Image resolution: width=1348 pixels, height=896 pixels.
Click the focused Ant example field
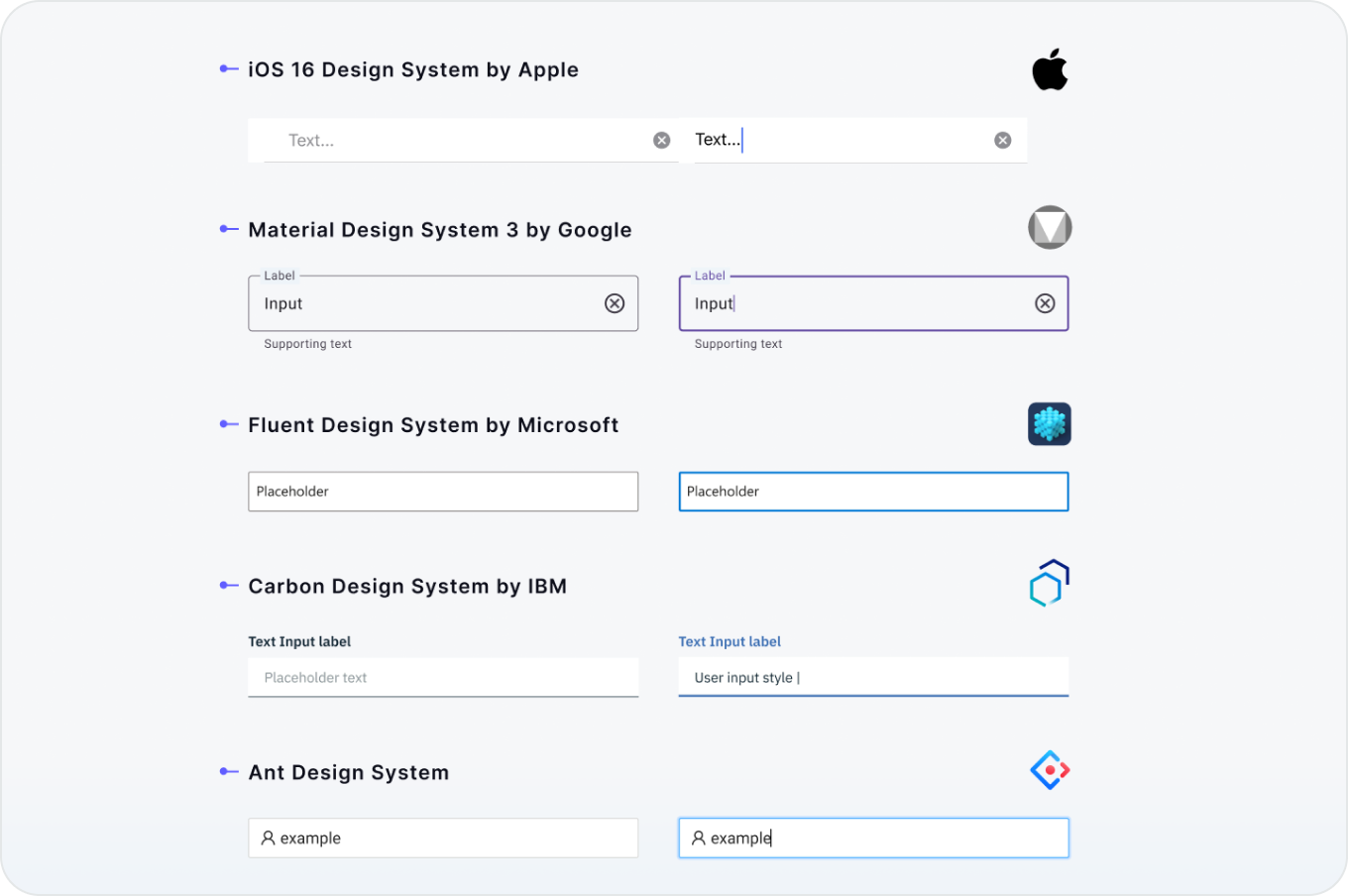pyautogui.click(x=873, y=839)
